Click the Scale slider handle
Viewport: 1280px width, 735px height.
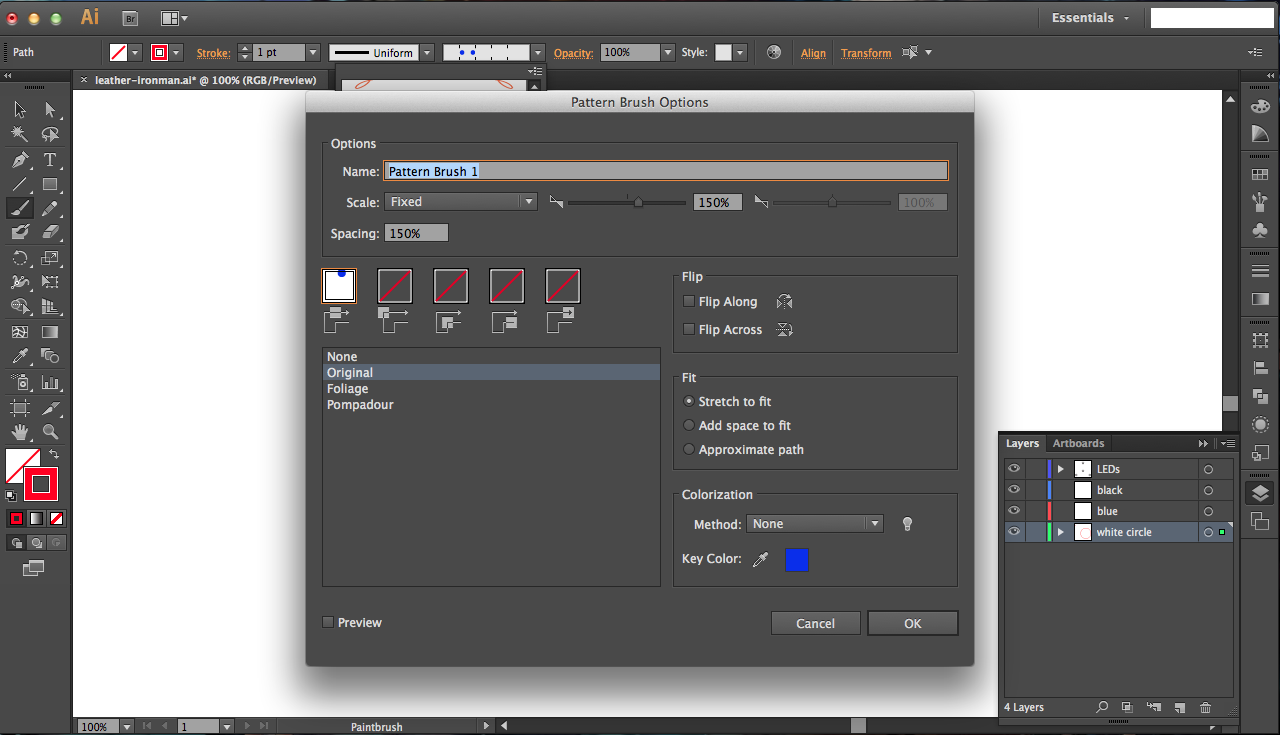point(638,202)
